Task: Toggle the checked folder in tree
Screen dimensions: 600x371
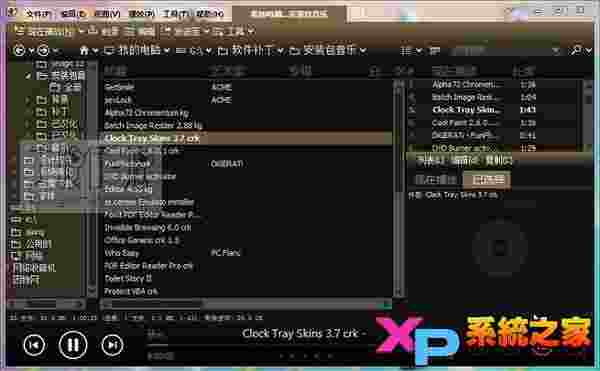Action: [x=28, y=76]
